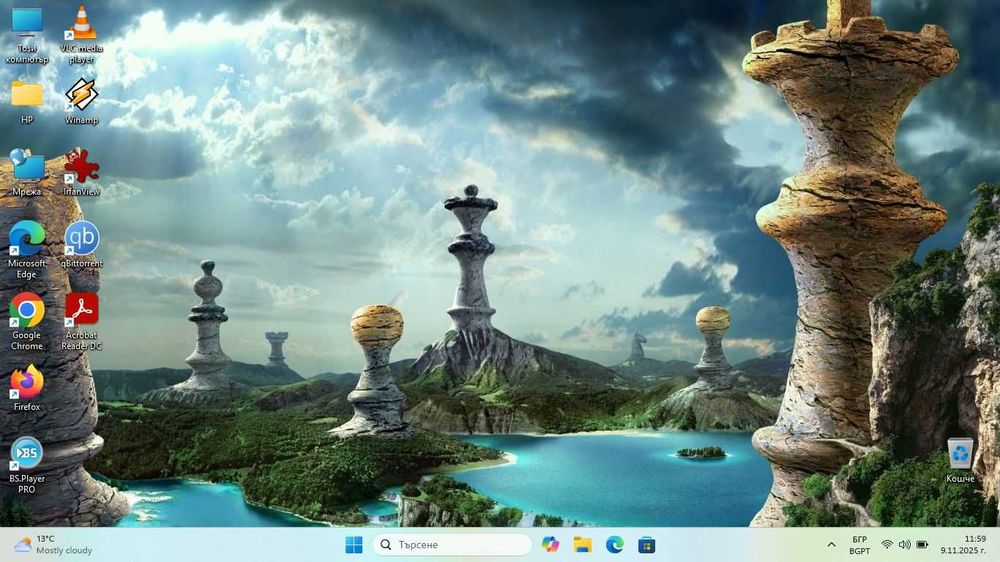Click the taskbar search box
Image resolution: width=1000 pixels, height=562 pixels.
[x=452, y=545]
